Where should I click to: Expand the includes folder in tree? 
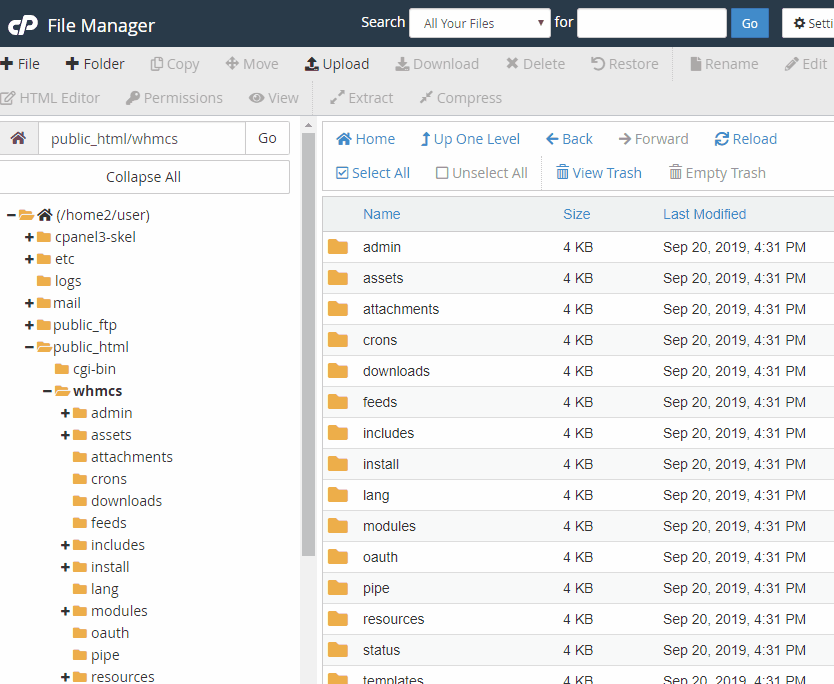pyautogui.click(x=65, y=545)
